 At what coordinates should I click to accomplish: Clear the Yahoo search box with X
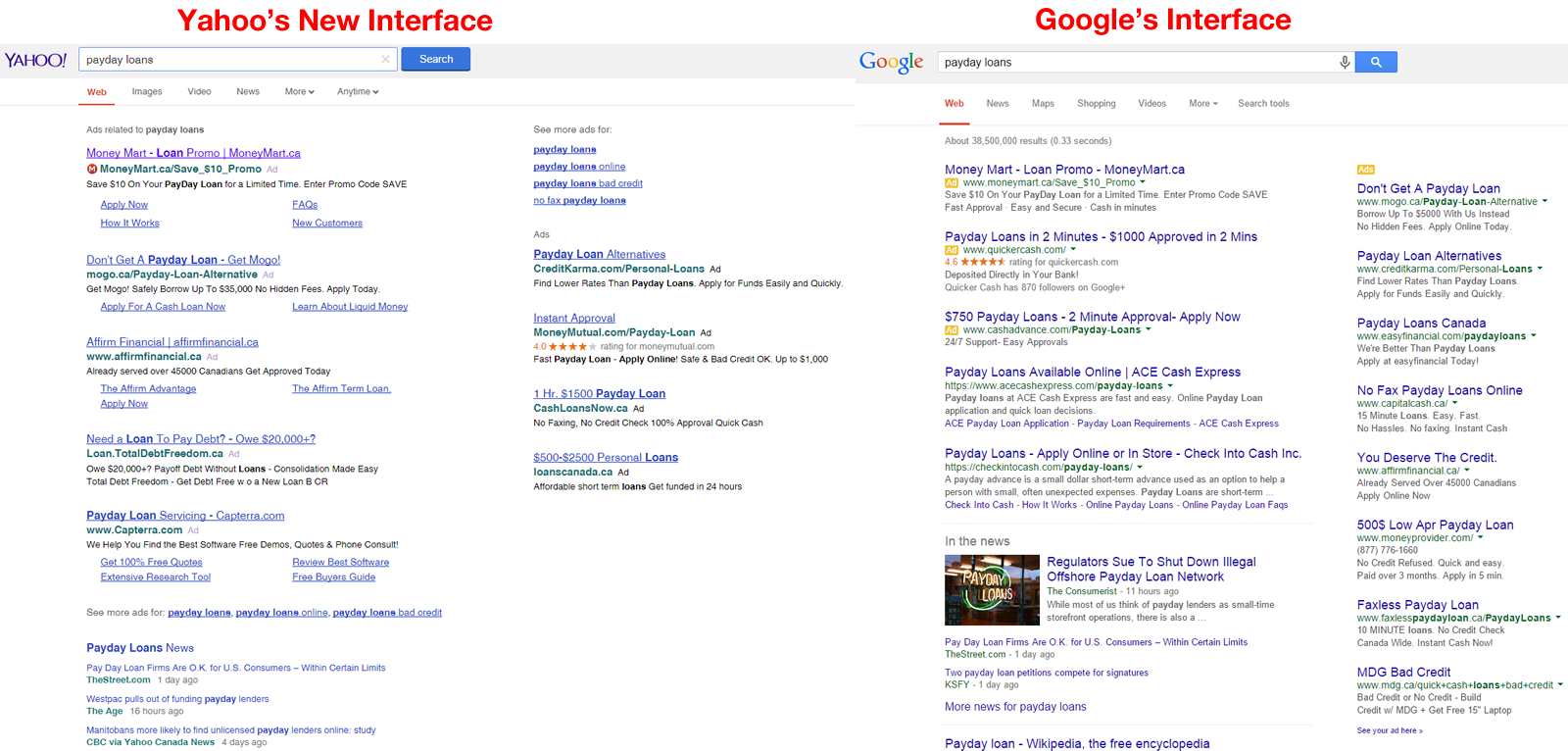click(x=385, y=60)
